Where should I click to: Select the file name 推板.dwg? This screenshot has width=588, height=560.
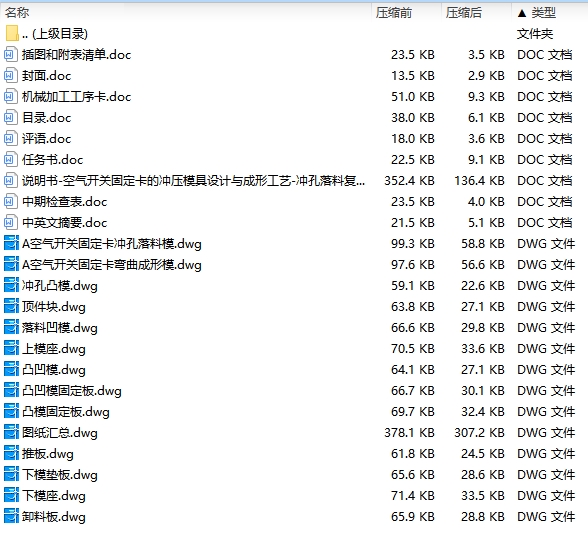point(48,454)
